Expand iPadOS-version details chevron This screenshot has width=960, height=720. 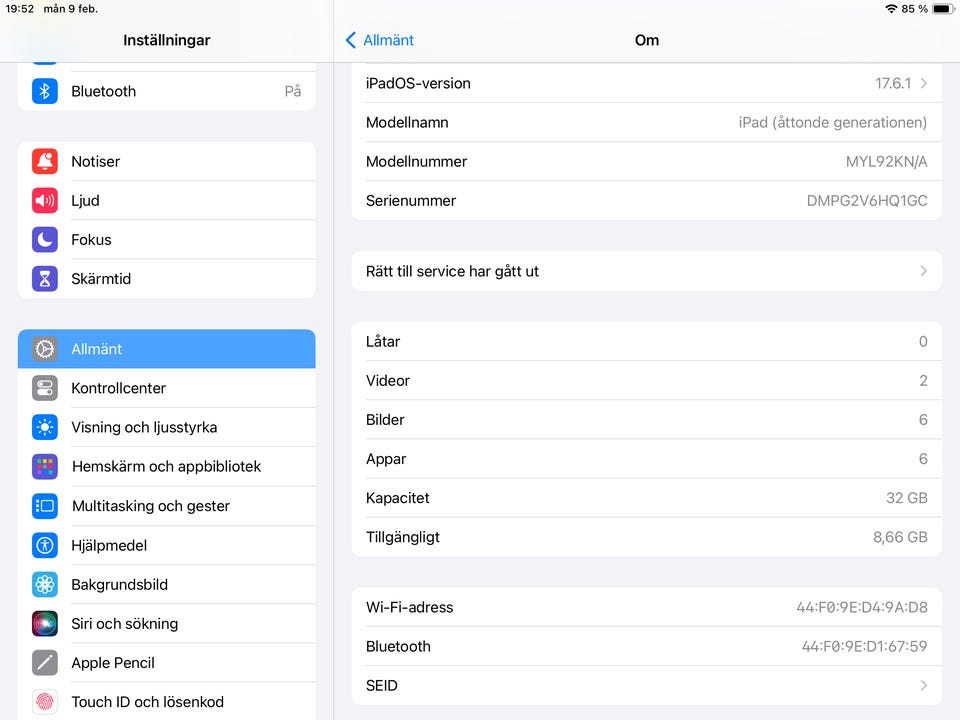(x=923, y=83)
